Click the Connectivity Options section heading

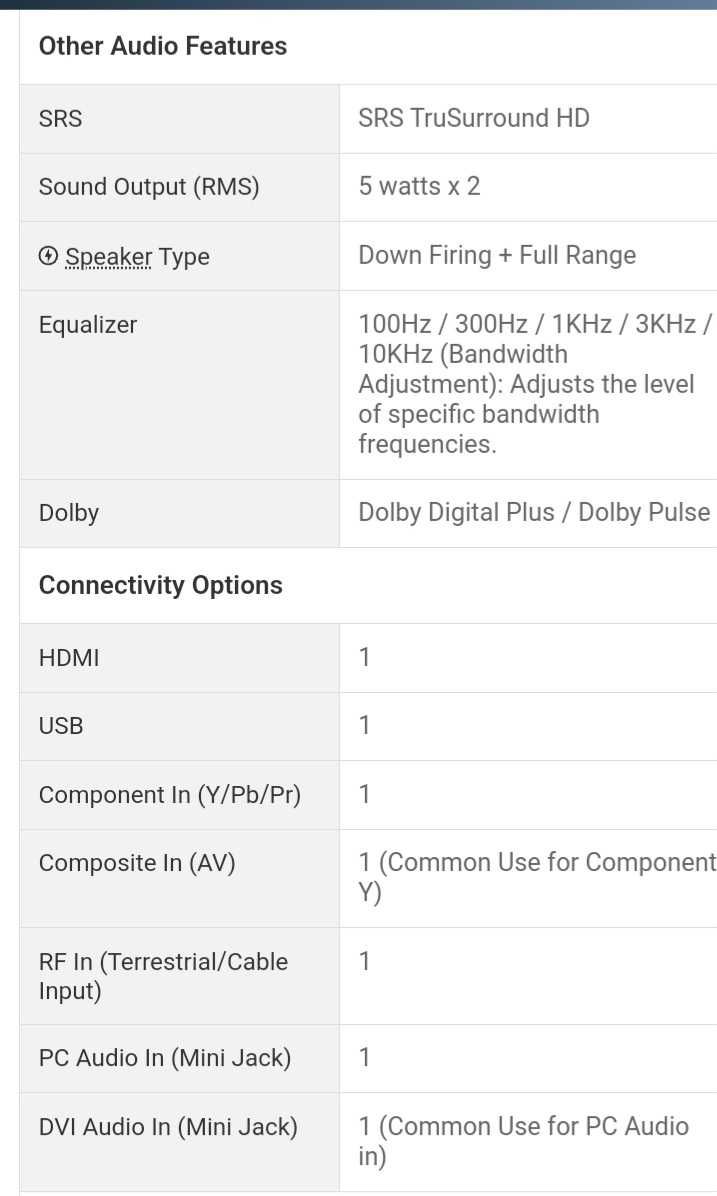tap(160, 585)
